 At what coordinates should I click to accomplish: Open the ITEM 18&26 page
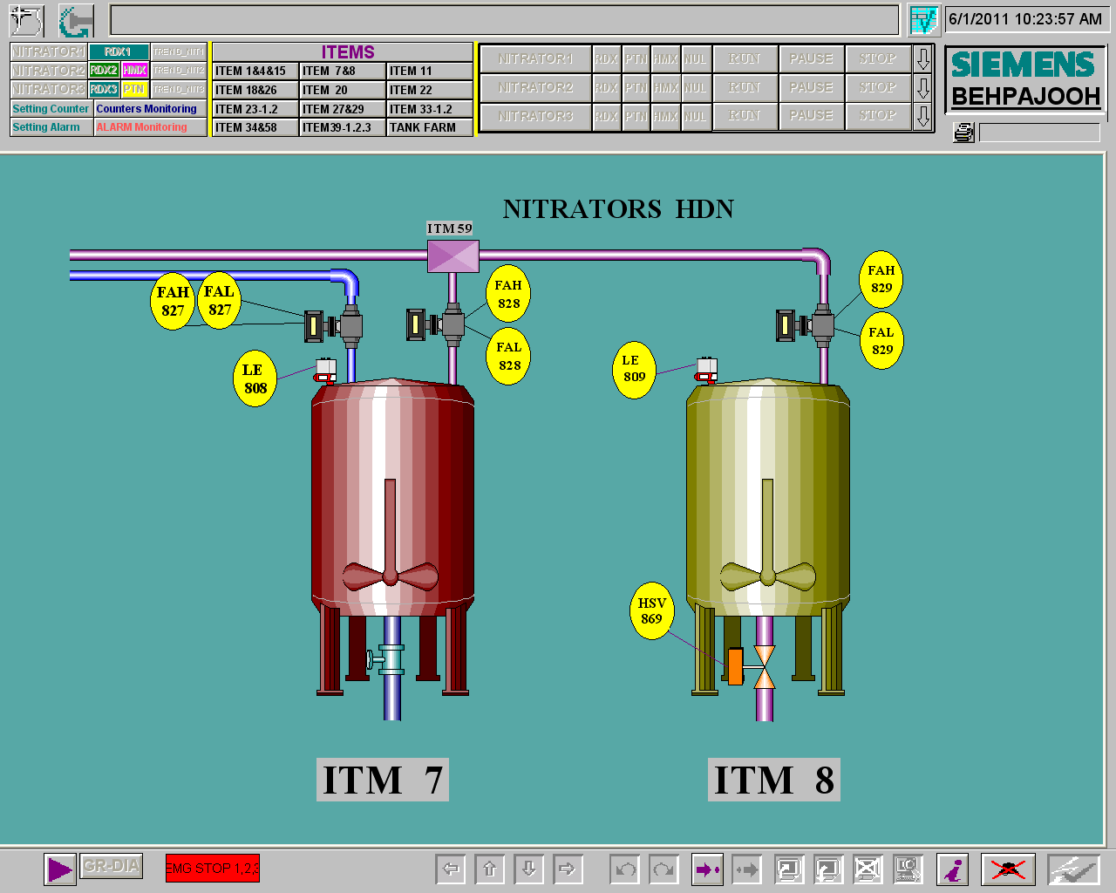pos(255,90)
